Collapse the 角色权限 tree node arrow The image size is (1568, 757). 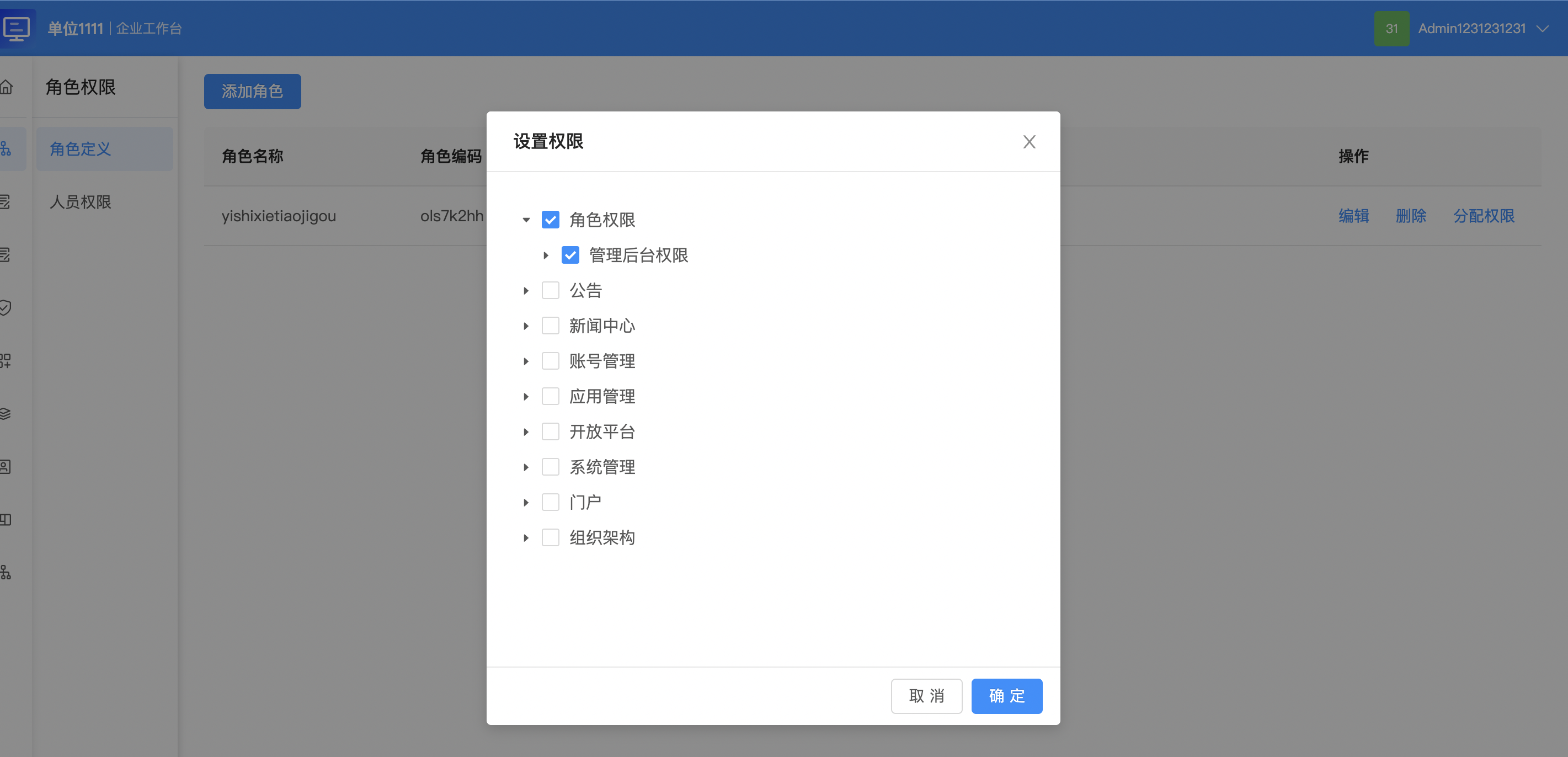coord(526,220)
